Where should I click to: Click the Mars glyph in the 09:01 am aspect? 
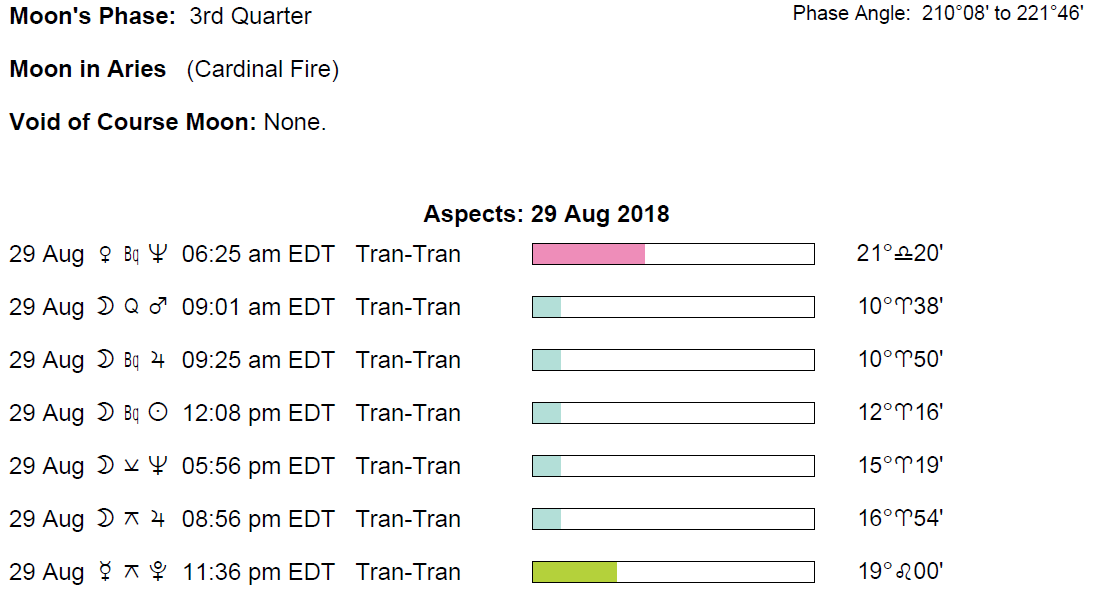tap(157, 307)
